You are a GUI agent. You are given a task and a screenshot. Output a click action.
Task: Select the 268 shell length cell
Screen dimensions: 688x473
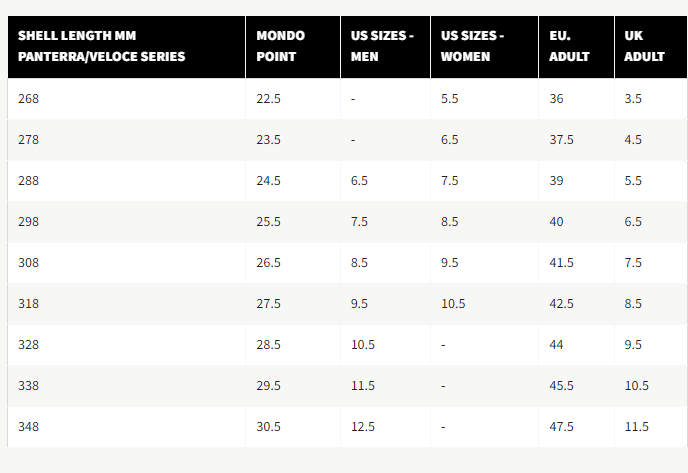click(28, 99)
